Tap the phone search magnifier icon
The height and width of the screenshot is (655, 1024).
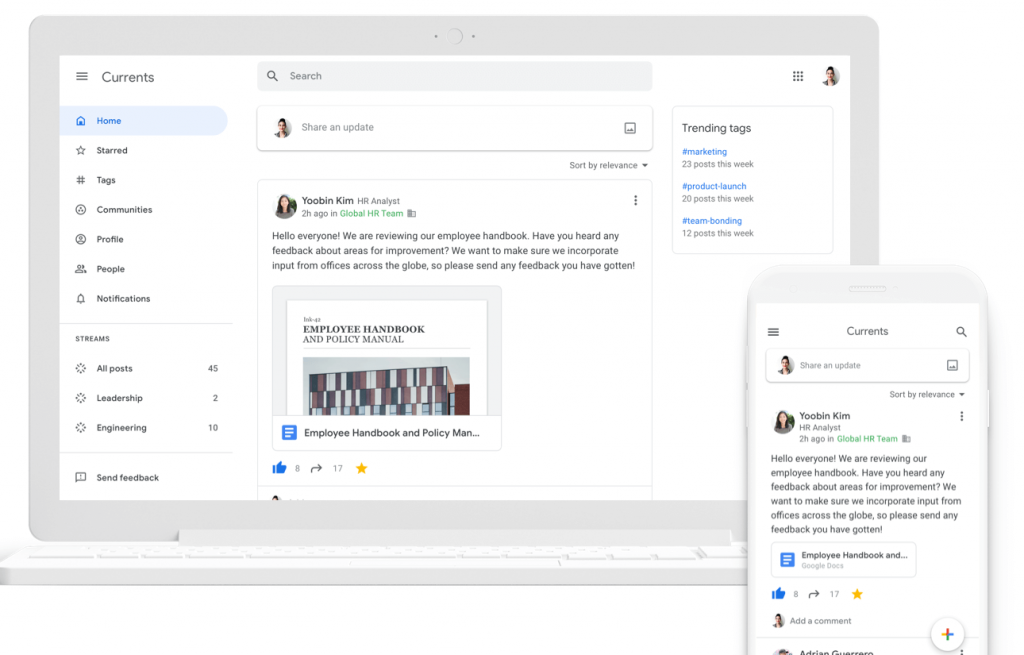coord(961,332)
